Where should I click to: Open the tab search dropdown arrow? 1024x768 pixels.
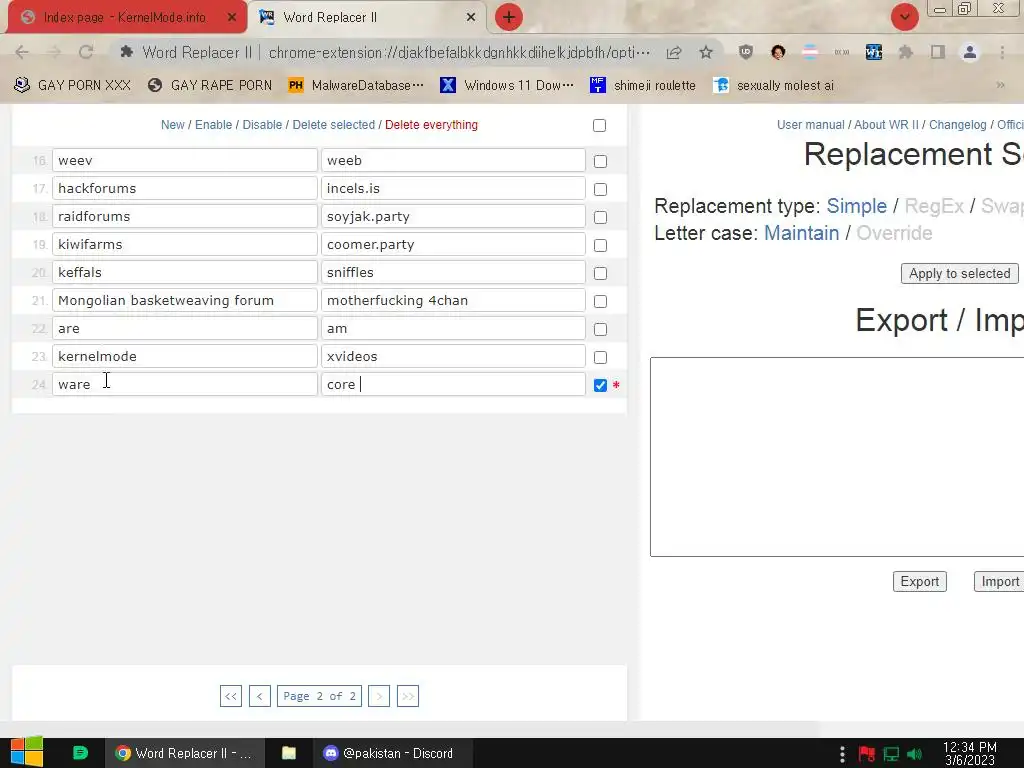904,17
